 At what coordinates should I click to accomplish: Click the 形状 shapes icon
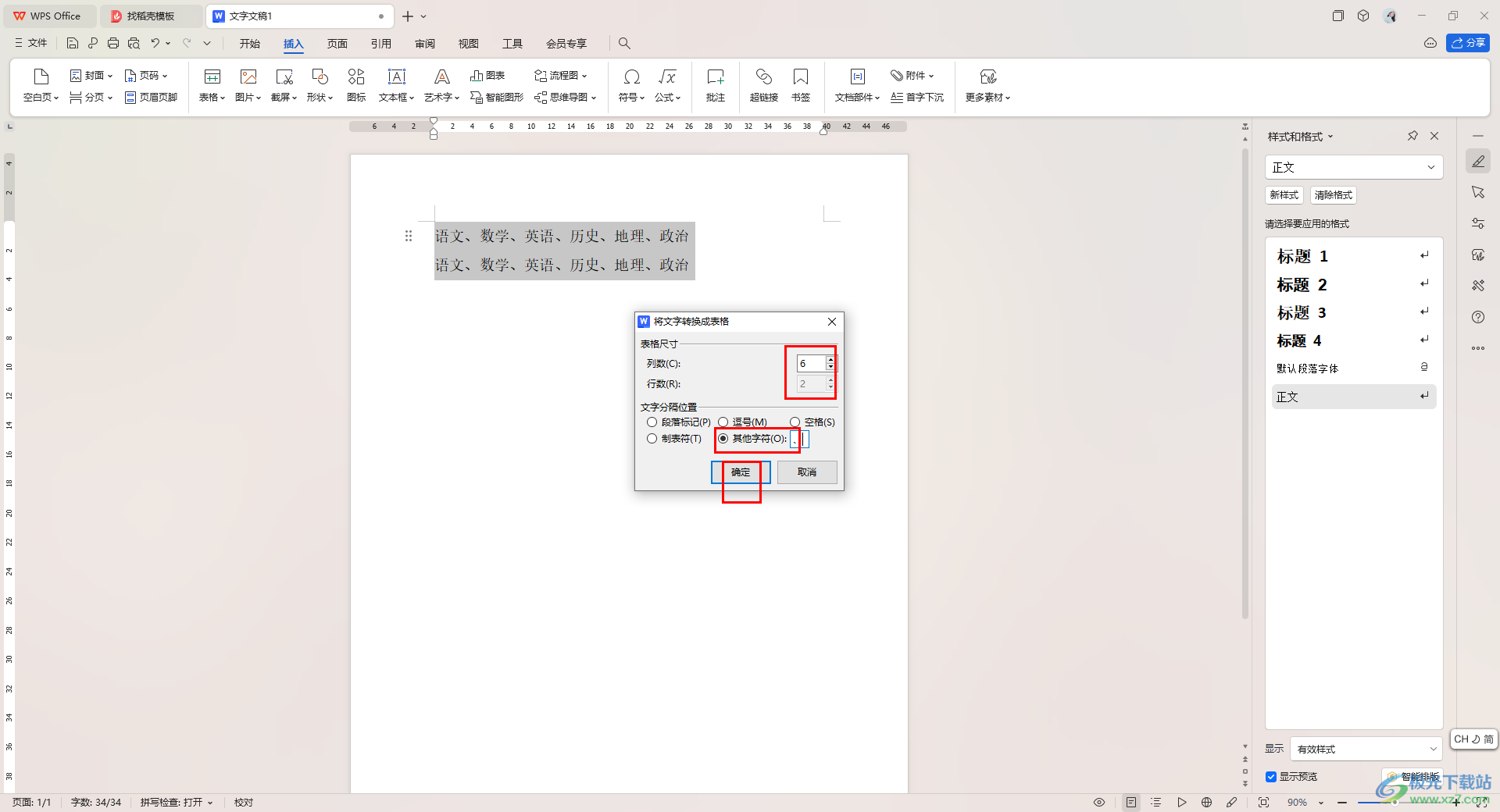click(320, 77)
